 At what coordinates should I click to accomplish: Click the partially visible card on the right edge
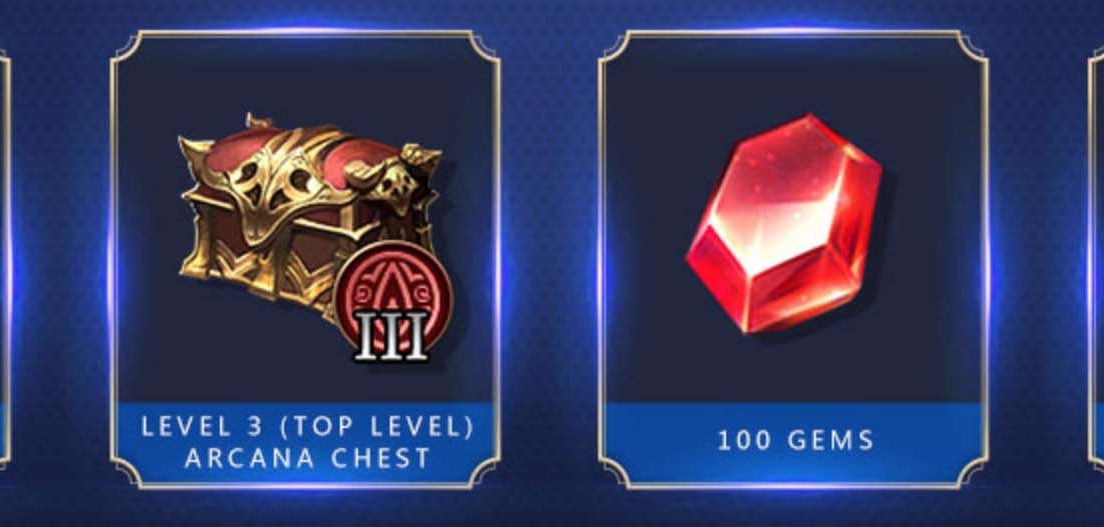click(1096, 261)
